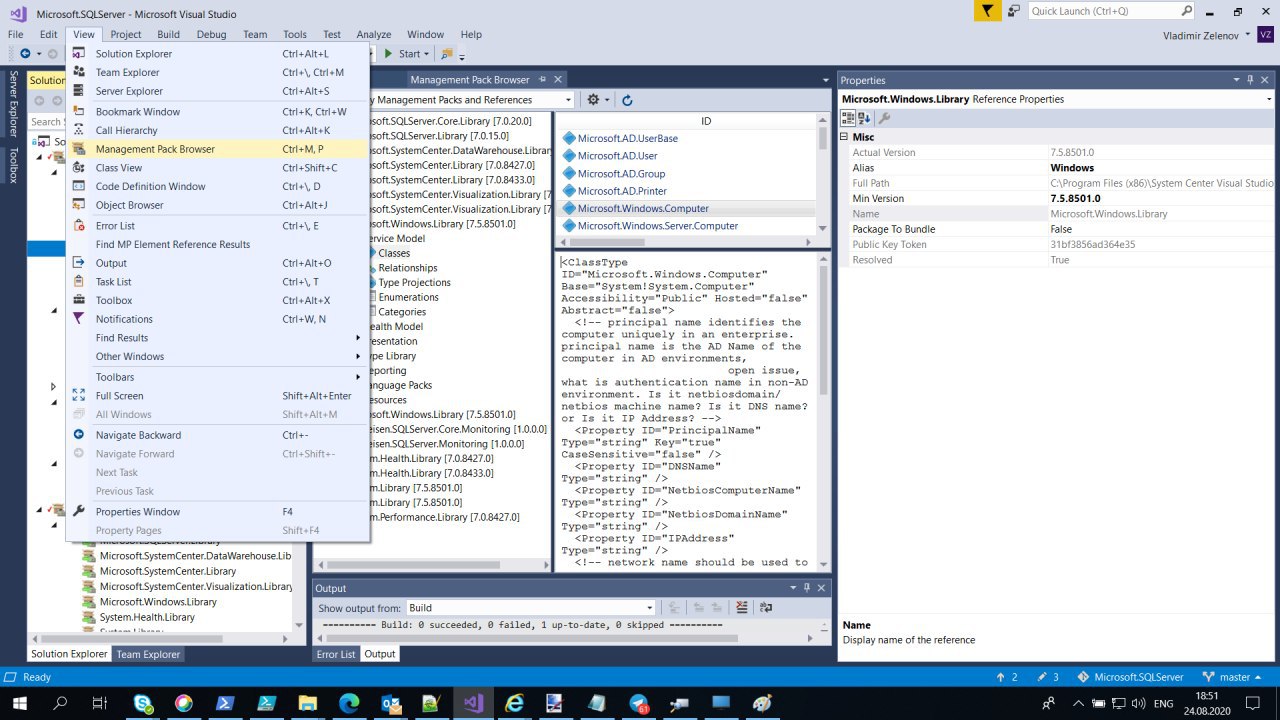Select System.Health.Library in Solution Explorer

point(147,617)
